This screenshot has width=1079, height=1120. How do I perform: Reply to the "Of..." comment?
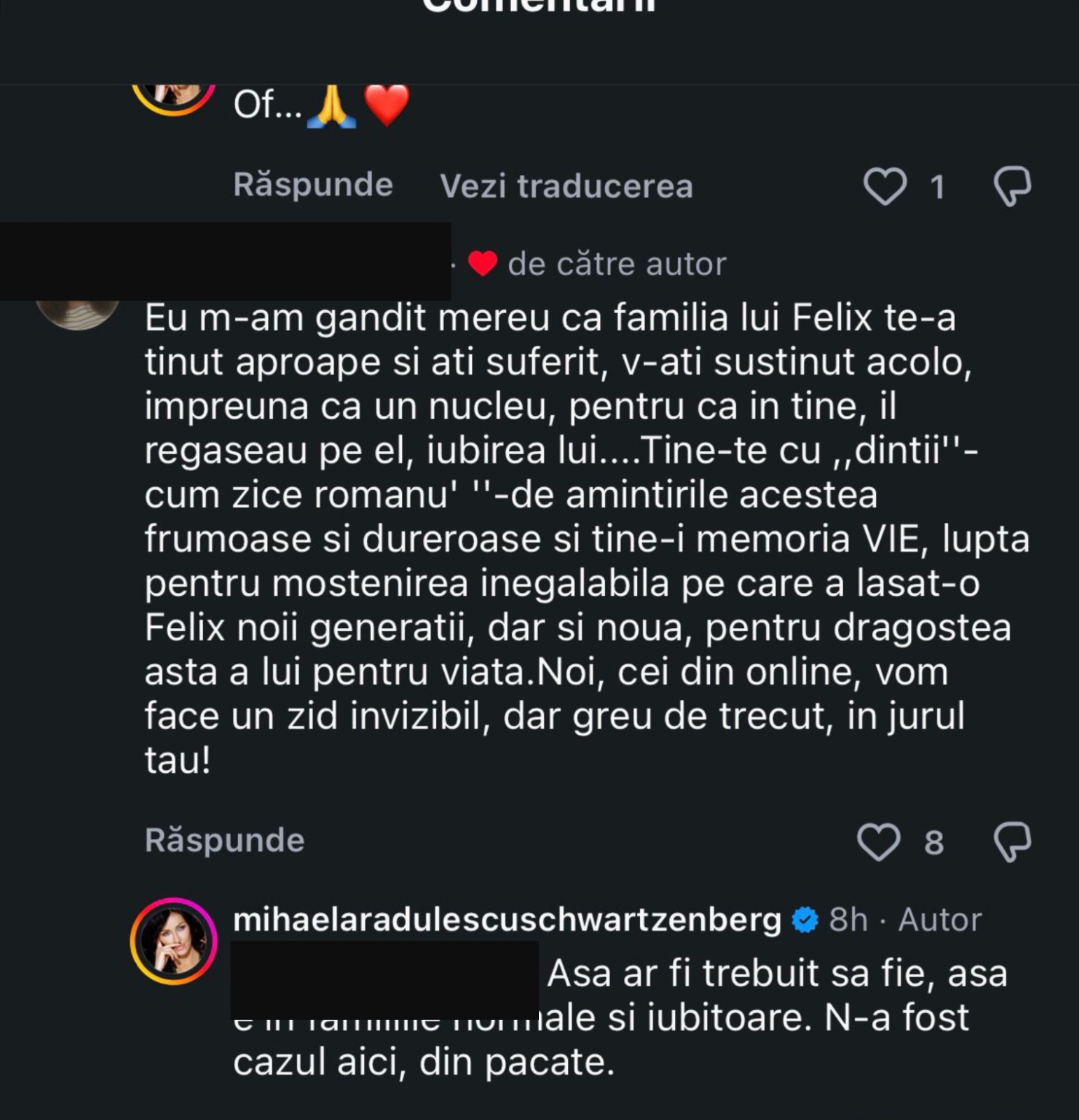(x=313, y=185)
